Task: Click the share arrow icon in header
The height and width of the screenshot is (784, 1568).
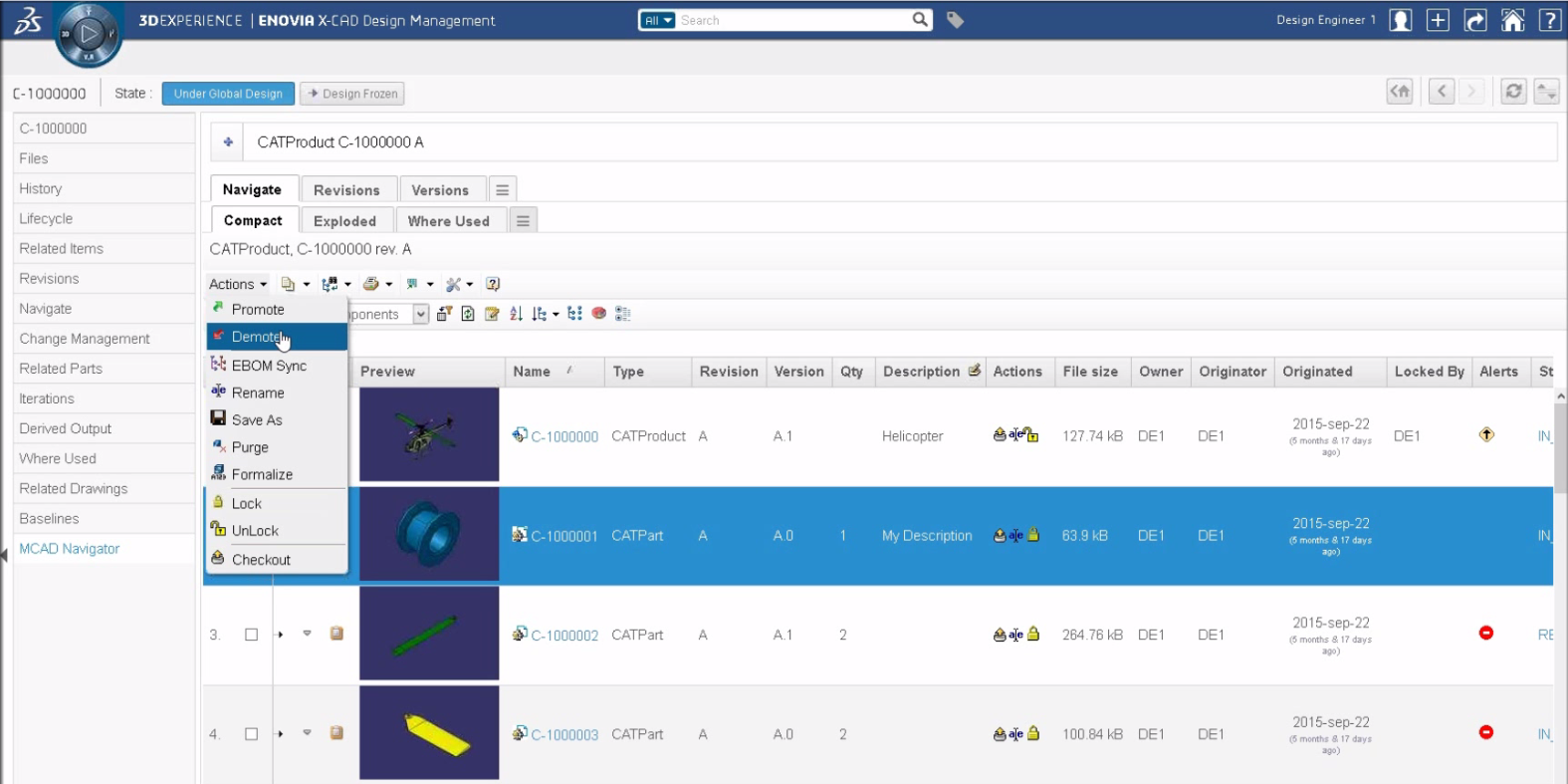Action: tap(1475, 20)
